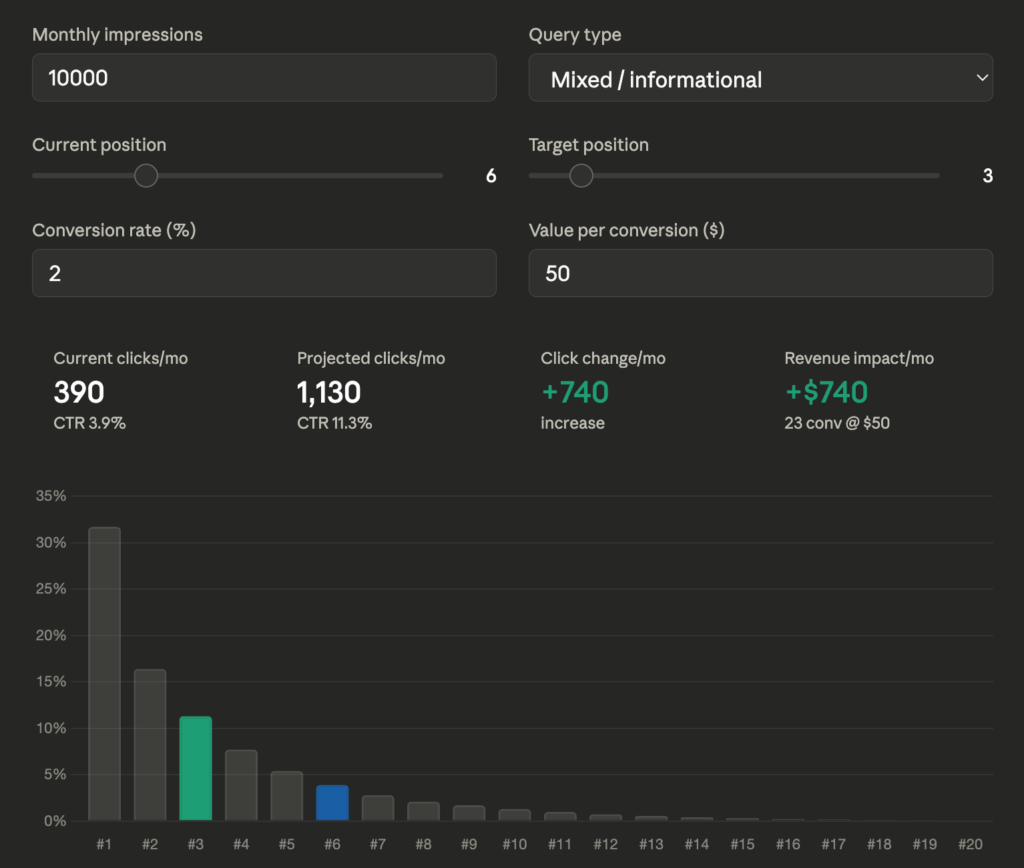
Task: Click the Current position slider handle
Action: pos(146,175)
